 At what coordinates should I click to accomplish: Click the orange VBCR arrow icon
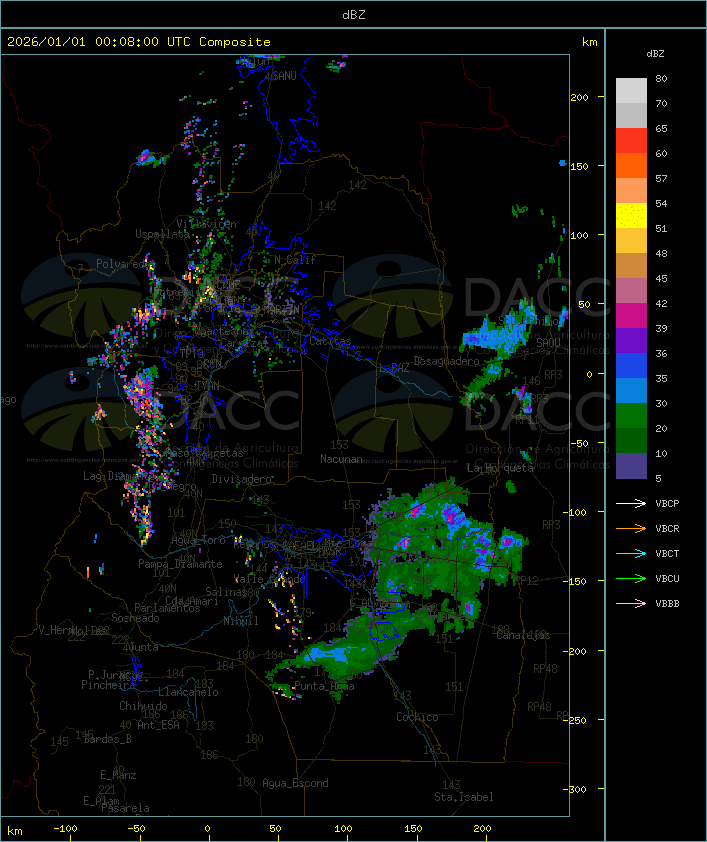coord(631,528)
